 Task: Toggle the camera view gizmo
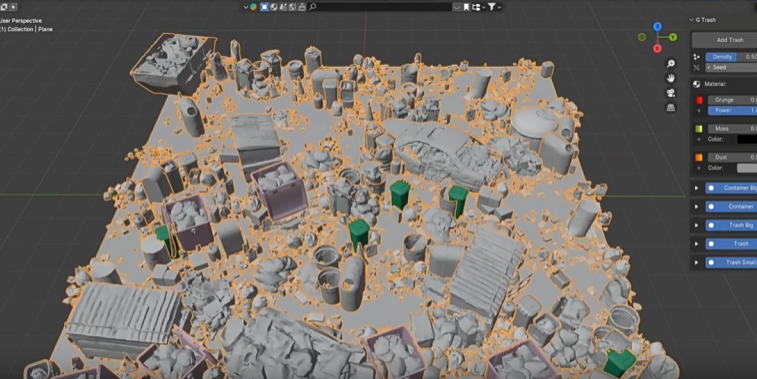pos(671,93)
